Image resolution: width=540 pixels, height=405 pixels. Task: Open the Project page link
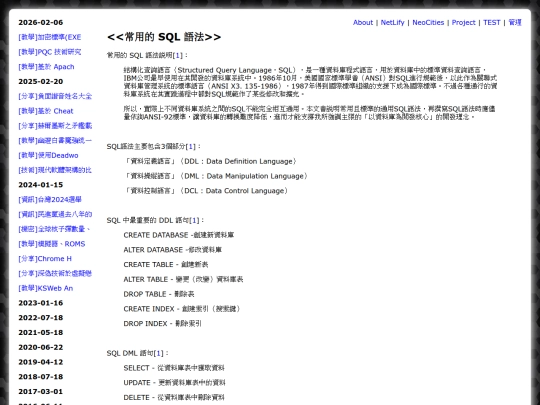click(464, 22)
